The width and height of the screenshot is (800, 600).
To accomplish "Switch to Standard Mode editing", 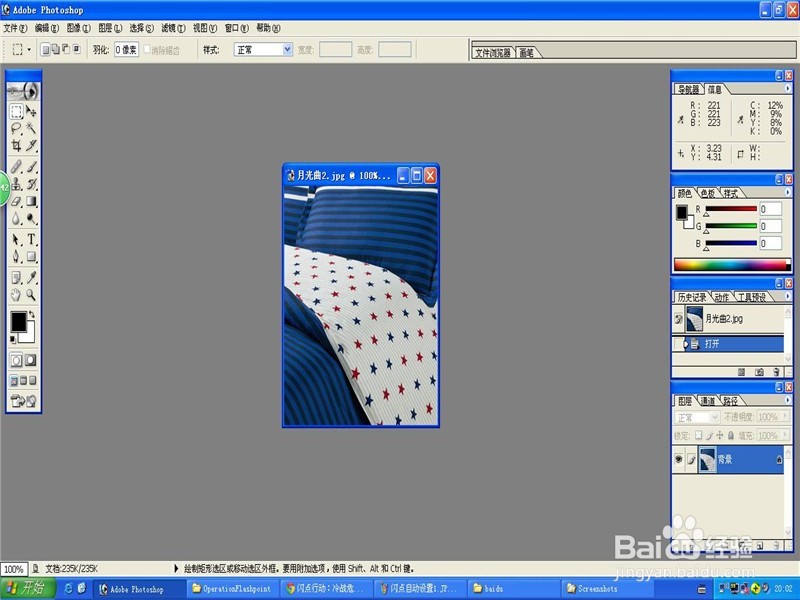I will tap(16, 360).
